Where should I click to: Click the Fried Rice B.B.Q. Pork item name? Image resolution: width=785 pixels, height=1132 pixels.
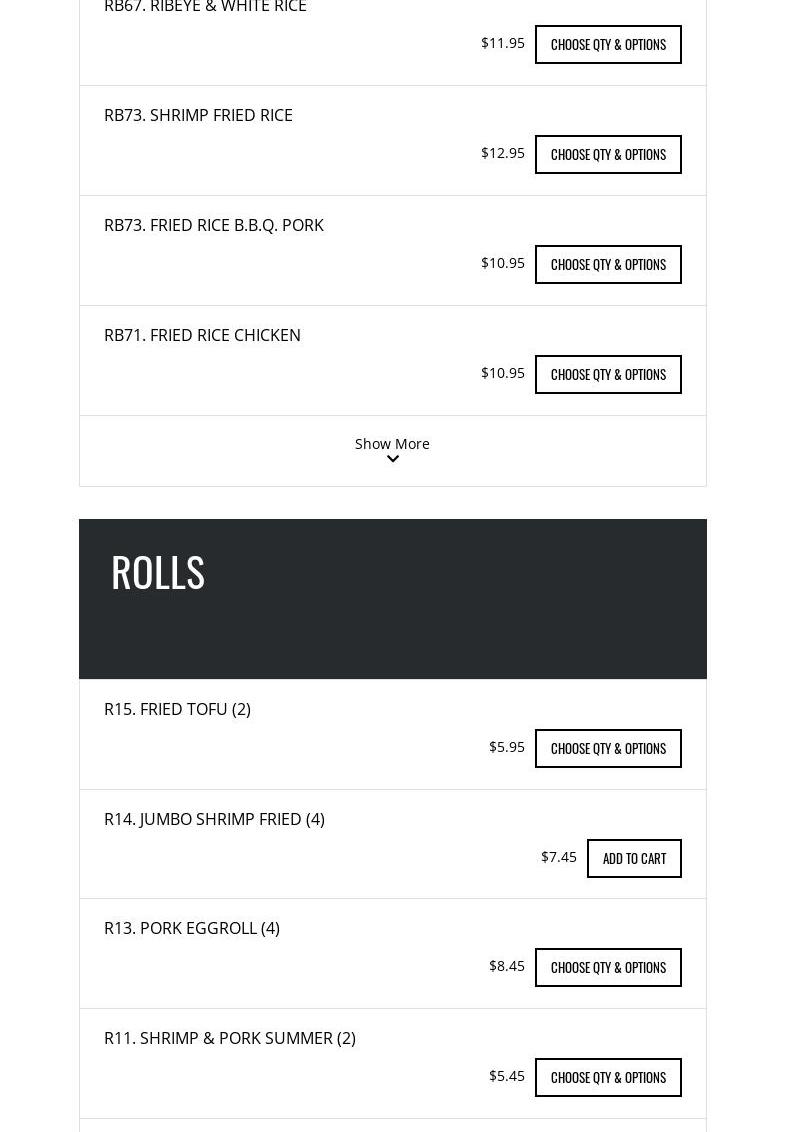(x=214, y=225)
